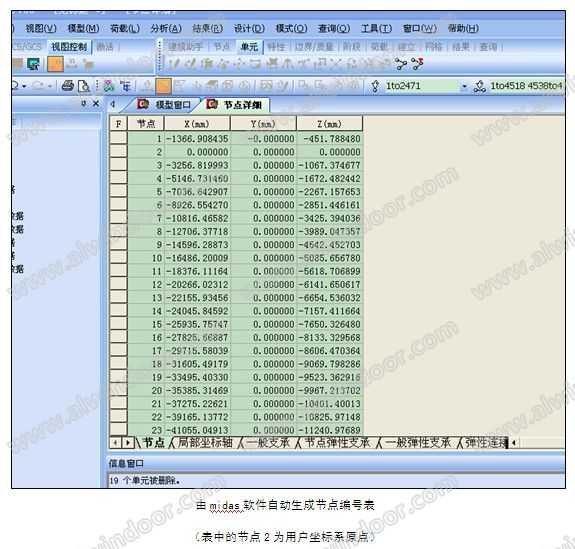Click the element selection icon beside 1to4518

point(479,86)
